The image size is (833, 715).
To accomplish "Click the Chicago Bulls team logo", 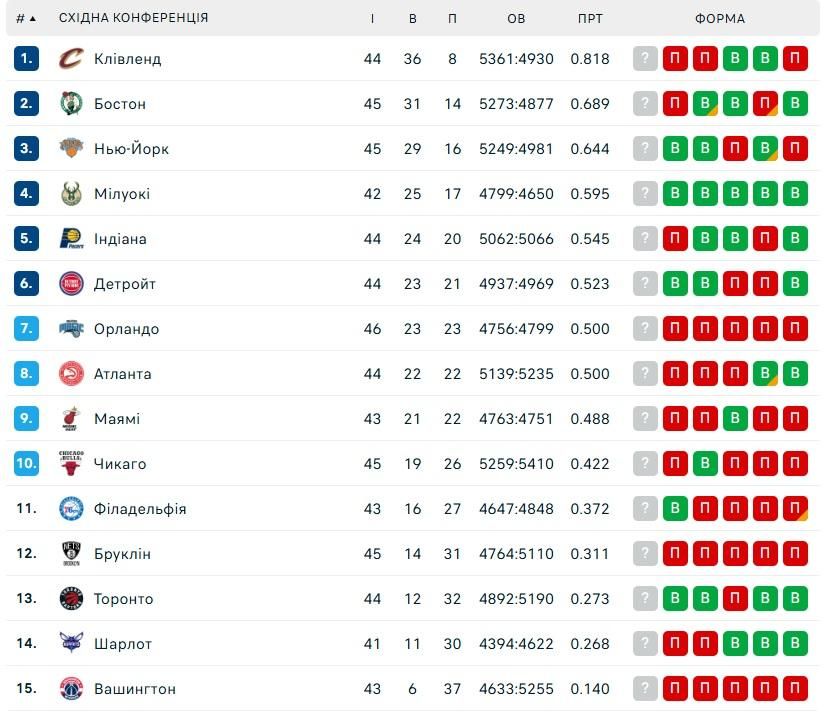I will pyautogui.click(x=70, y=464).
